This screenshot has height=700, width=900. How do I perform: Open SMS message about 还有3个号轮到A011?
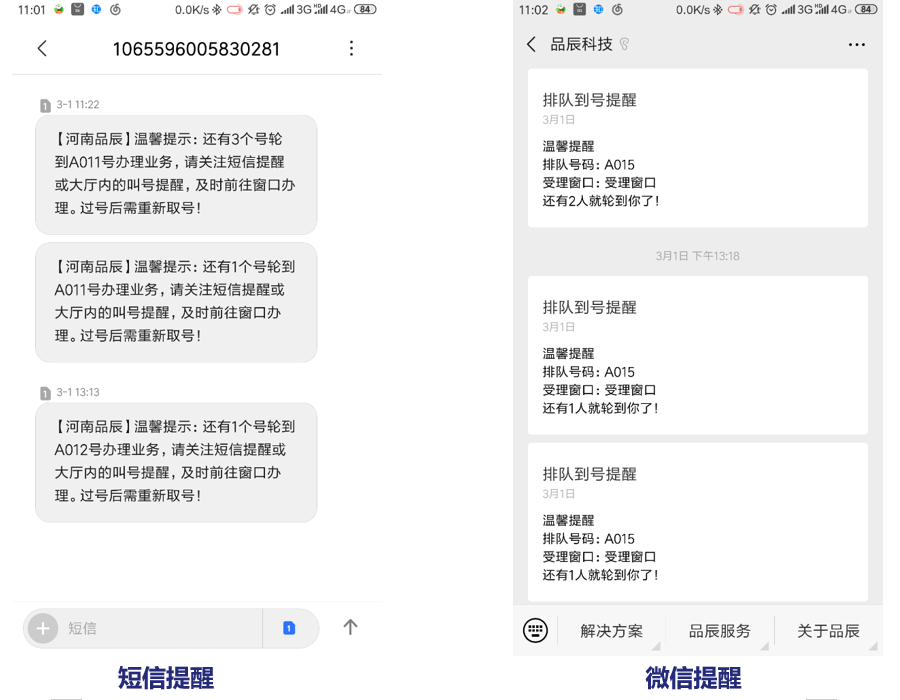(176, 174)
